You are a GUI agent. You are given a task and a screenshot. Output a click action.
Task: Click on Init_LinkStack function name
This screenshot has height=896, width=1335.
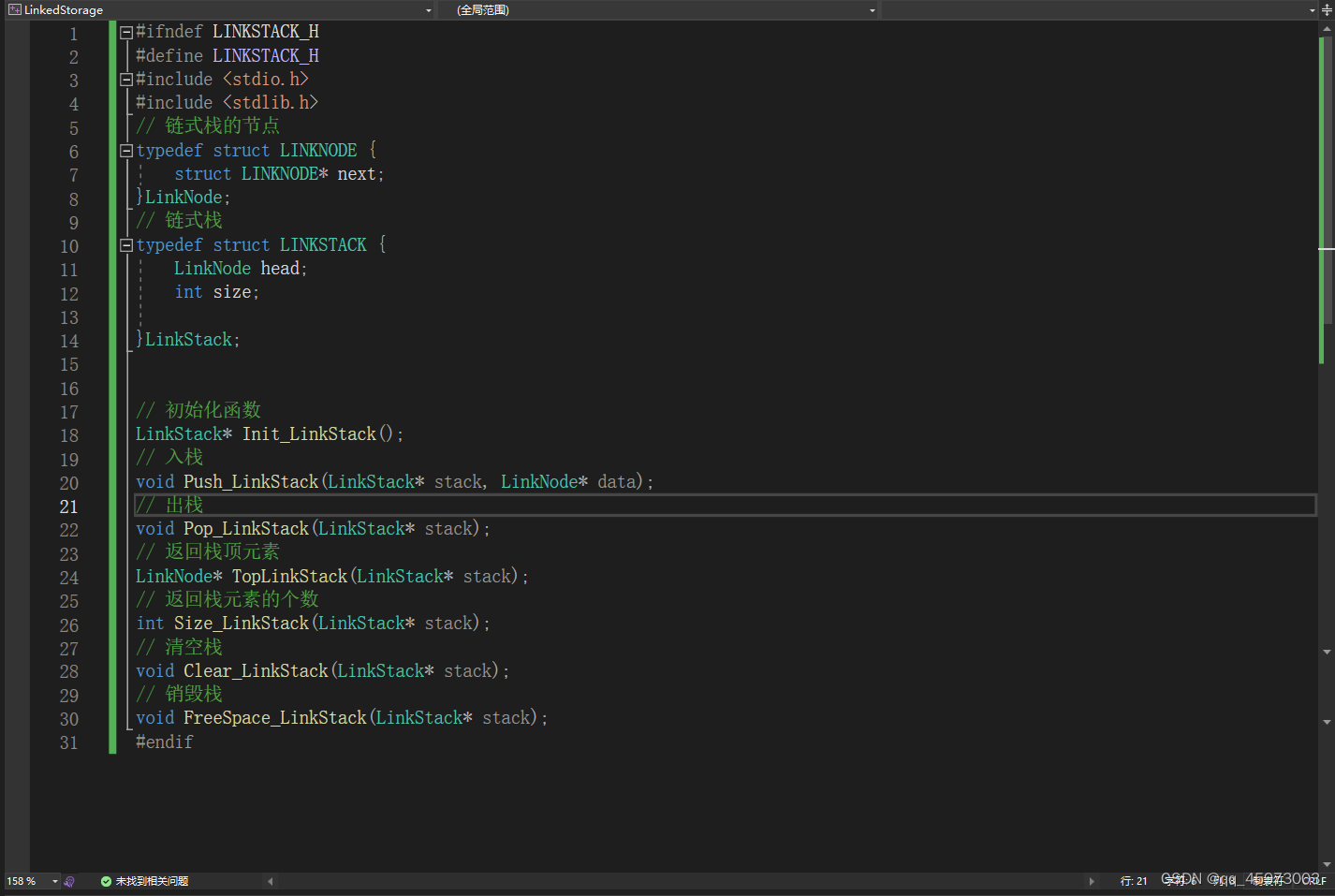310,434
